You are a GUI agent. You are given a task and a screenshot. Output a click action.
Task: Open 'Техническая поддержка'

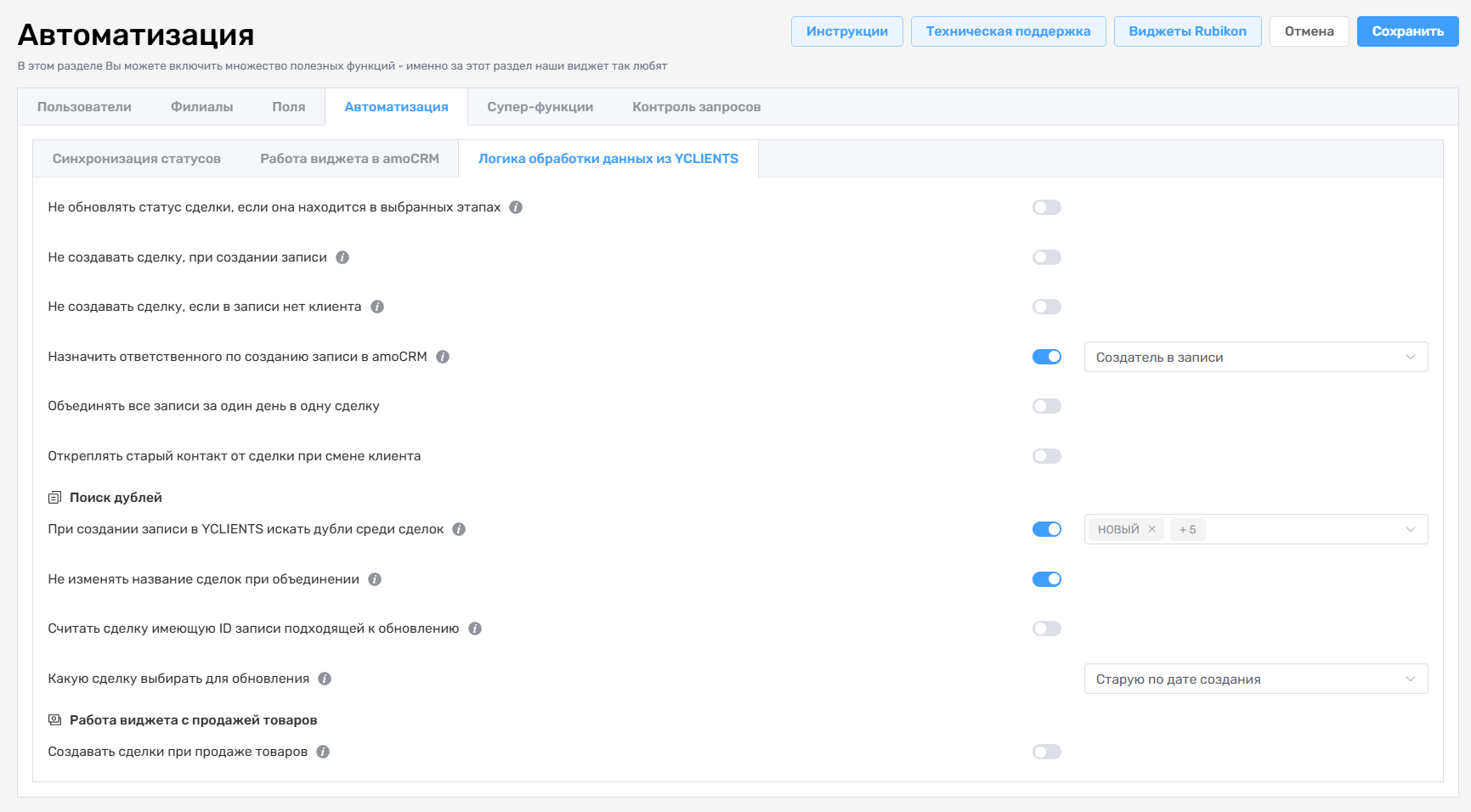pos(1008,31)
